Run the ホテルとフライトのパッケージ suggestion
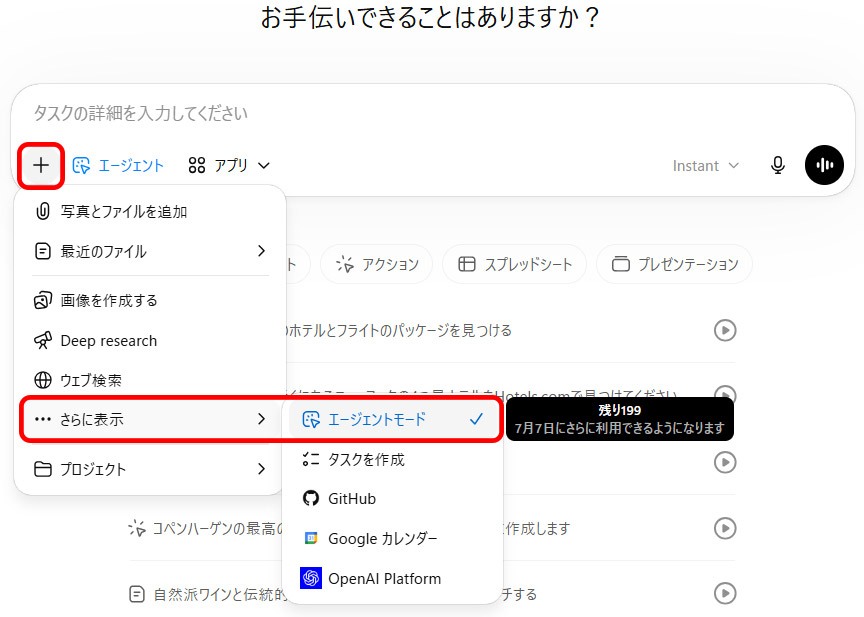The width and height of the screenshot is (864, 617). pyautogui.click(x=725, y=331)
